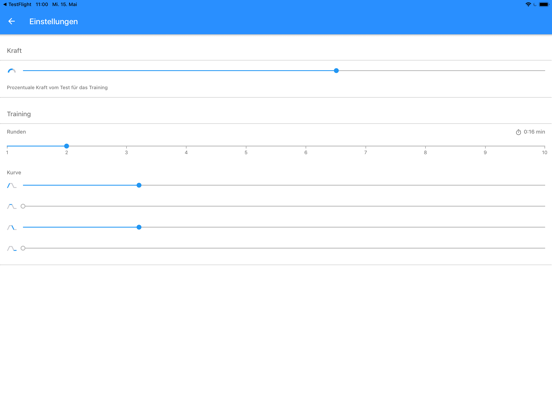Click the 0:16 min duration text
552x414 pixels.
pos(534,132)
